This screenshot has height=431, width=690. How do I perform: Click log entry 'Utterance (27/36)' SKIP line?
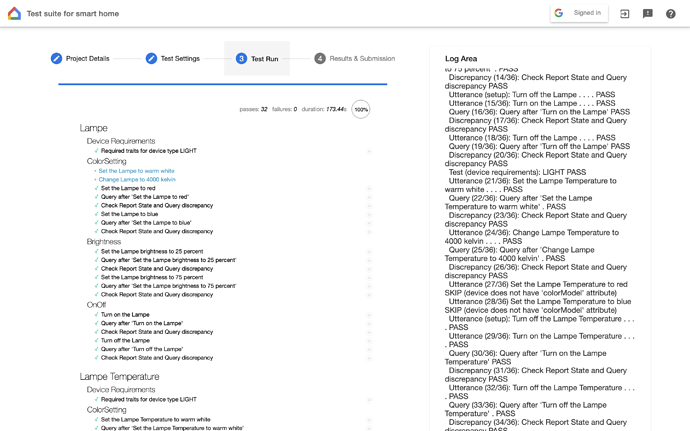click(536, 289)
